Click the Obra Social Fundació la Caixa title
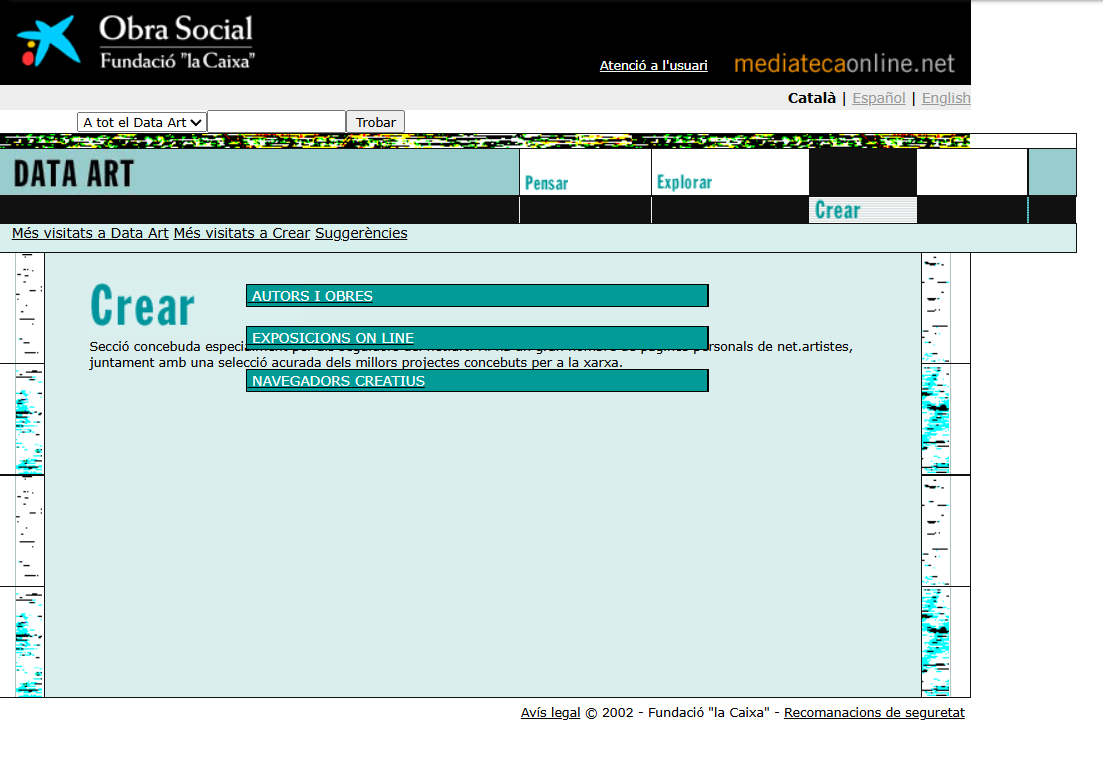 click(177, 42)
